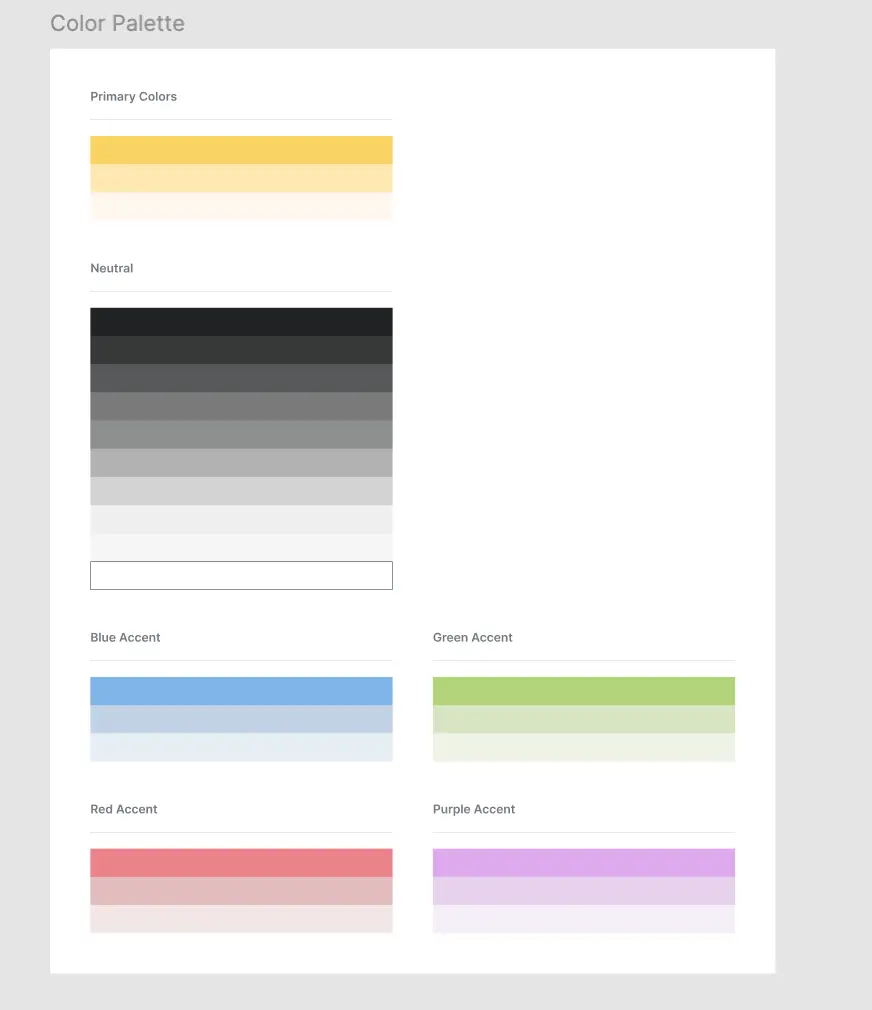Image resolution: width=872 pixels, height=1010 pixels.
Task: Choose the saturated blue Blue Accent swatch
Action: point(241,691)
